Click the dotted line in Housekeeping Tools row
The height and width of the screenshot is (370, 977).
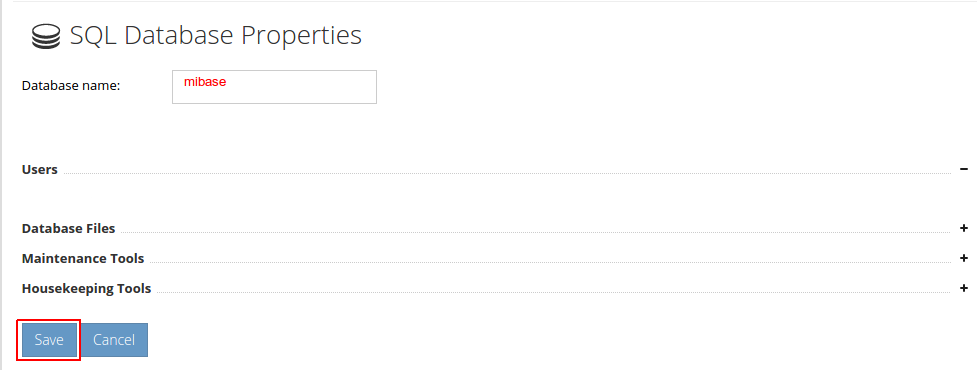[554, 293]
